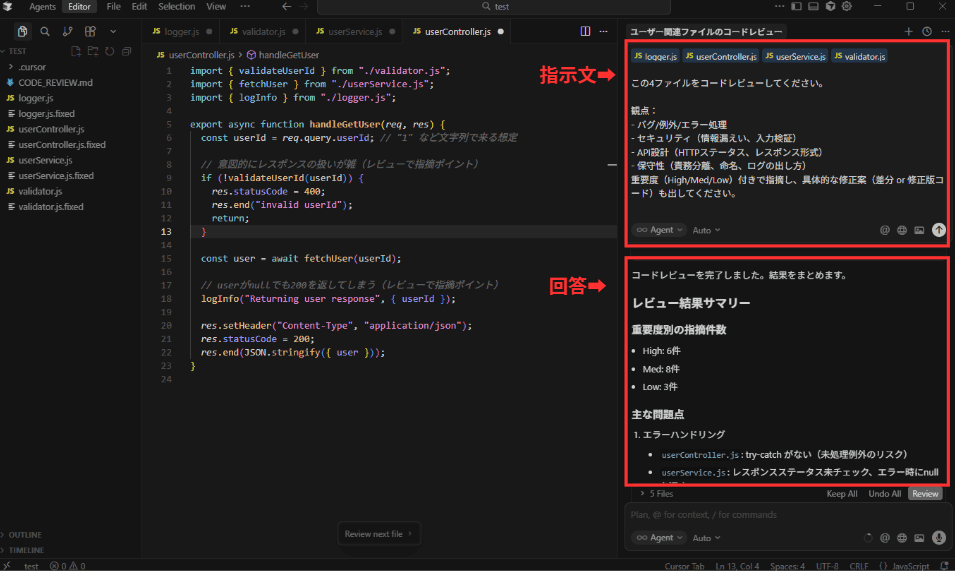Click the microphone voice input button
This screenshot has height=571, width=955.
939,537
